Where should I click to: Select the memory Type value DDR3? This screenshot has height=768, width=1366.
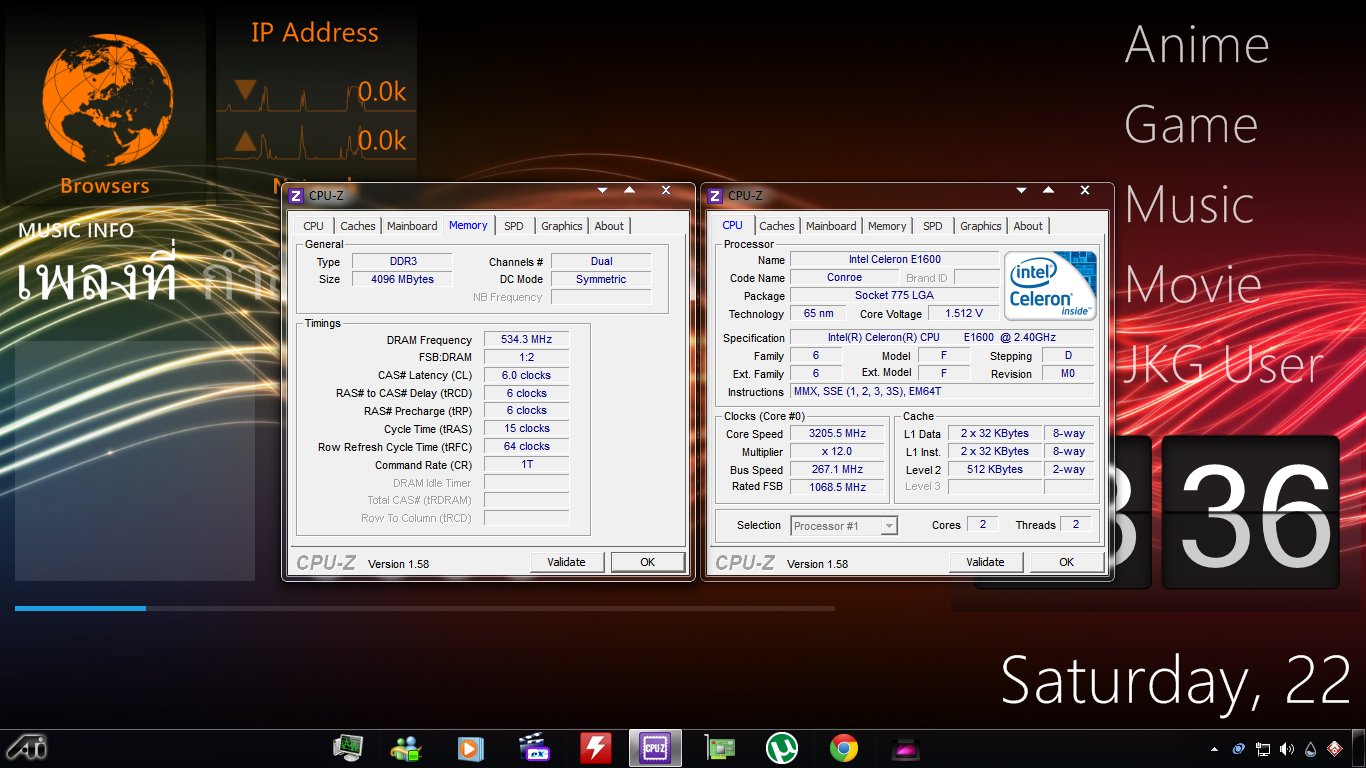pos(403,262)
